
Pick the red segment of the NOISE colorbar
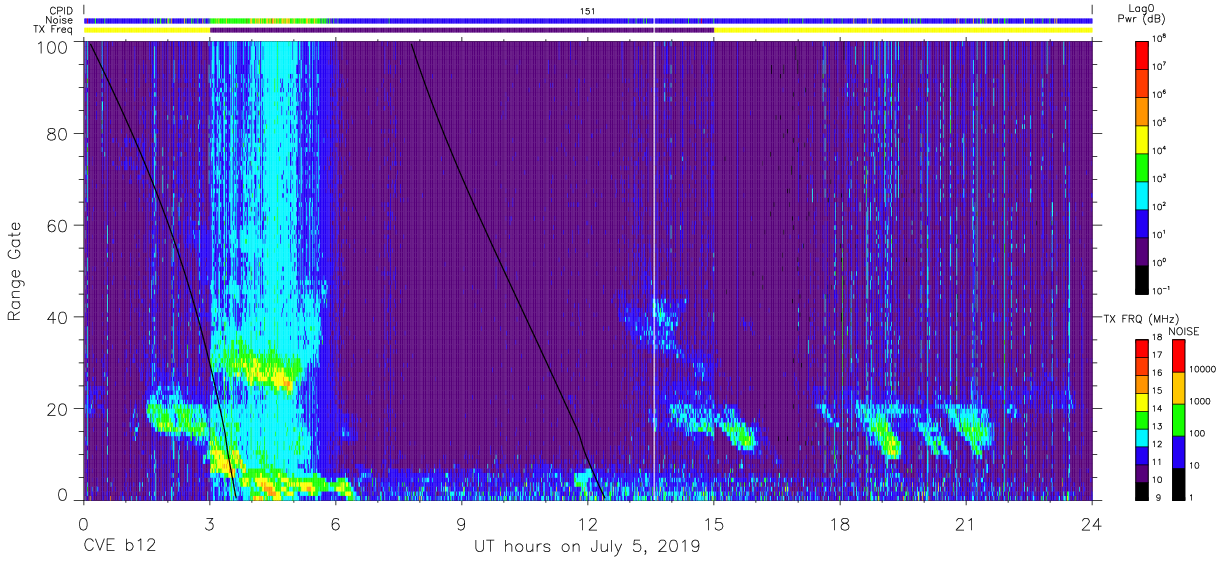(x=1180, y=356)
